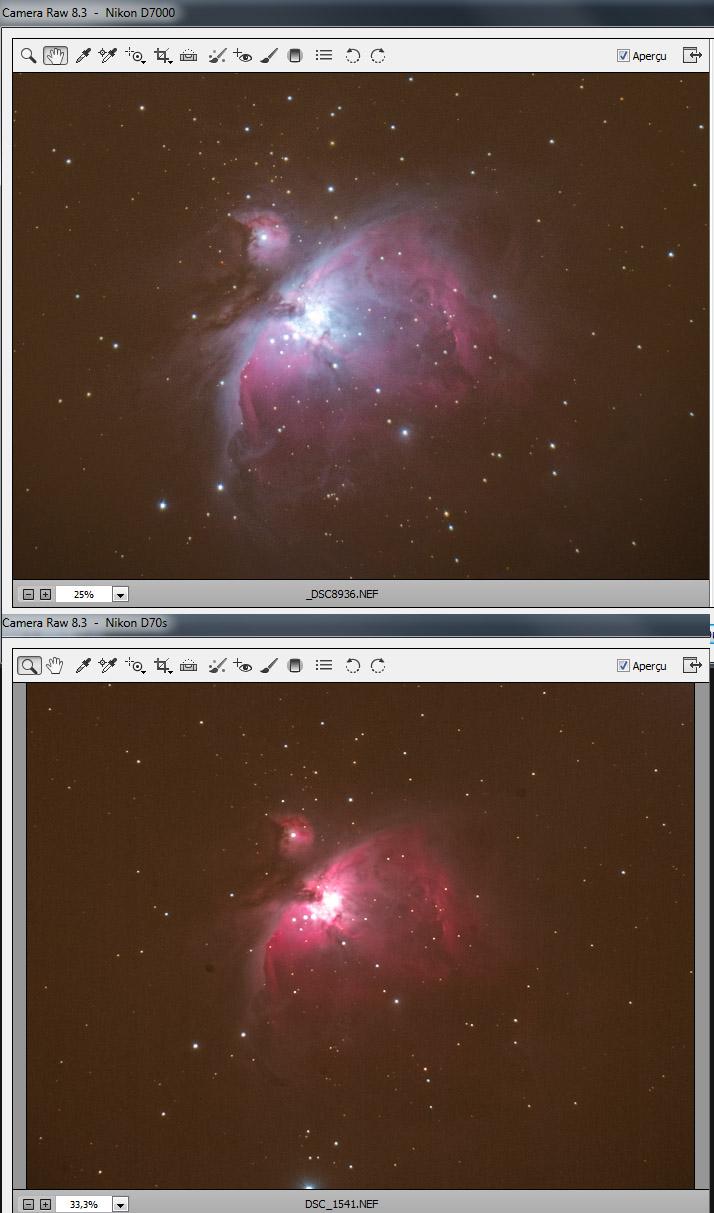
Task: Click the 33,3% zoom level field
Action: [84, 1204]
